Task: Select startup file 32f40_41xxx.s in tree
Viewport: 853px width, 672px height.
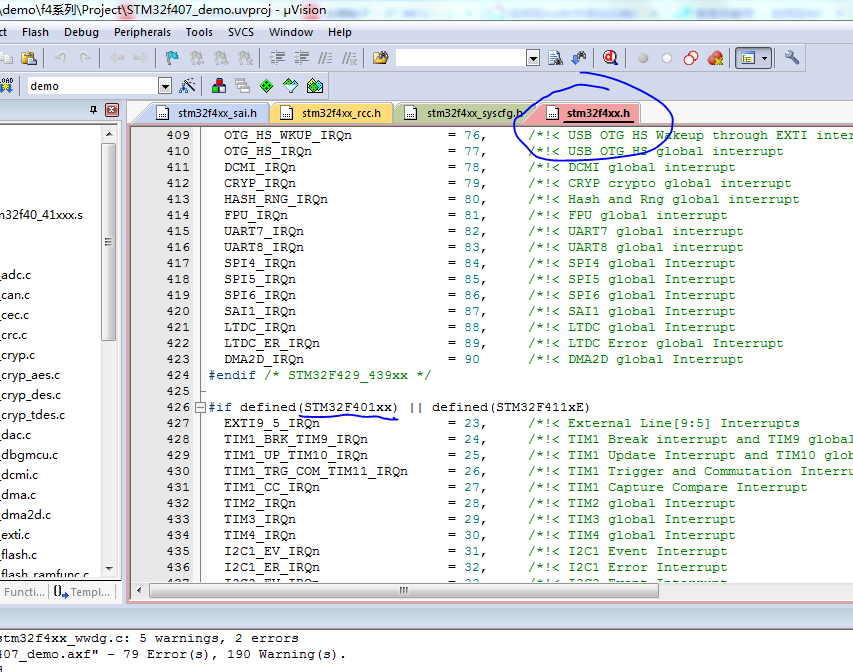Action: [41, 215]
